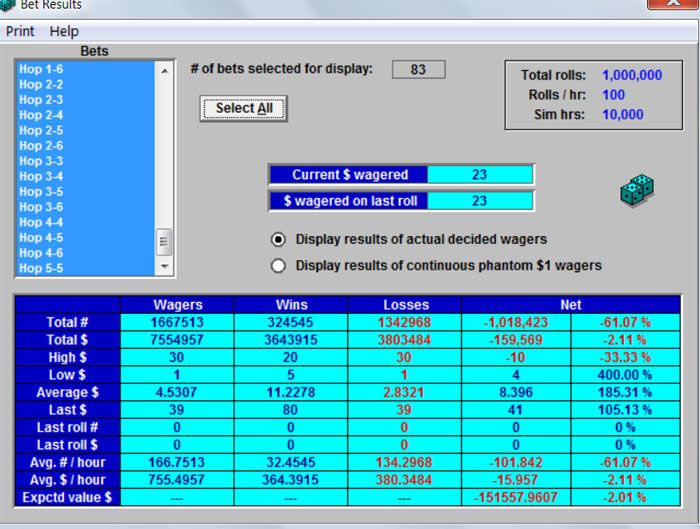Viewport: 700px width, 529px height.
Task: Click the Wagers column header
Action: point(178,305)
